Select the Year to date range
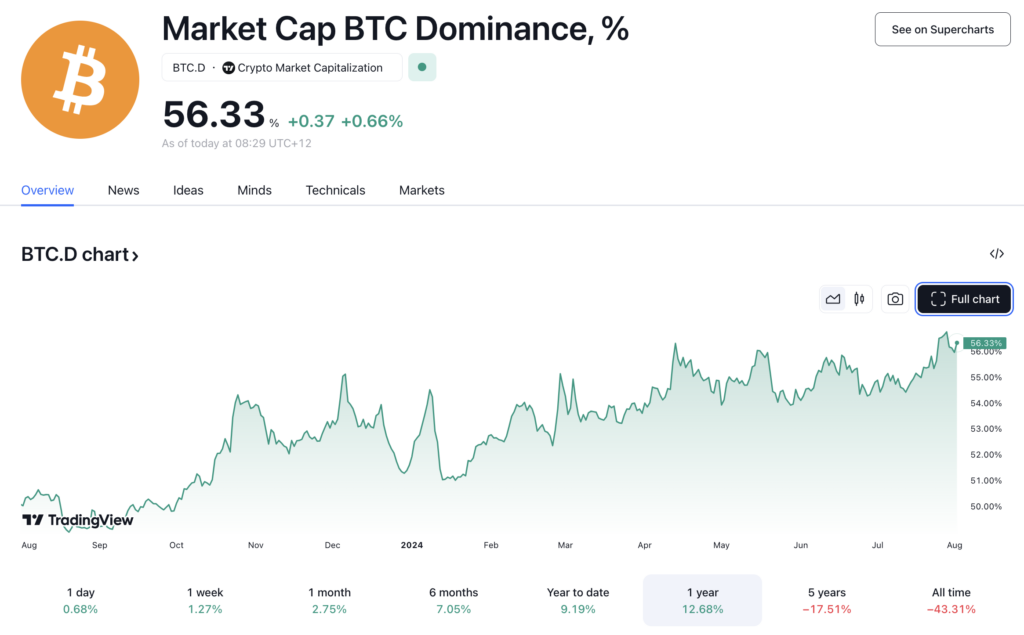The image size is (1024, 635). tap(577, 600)
